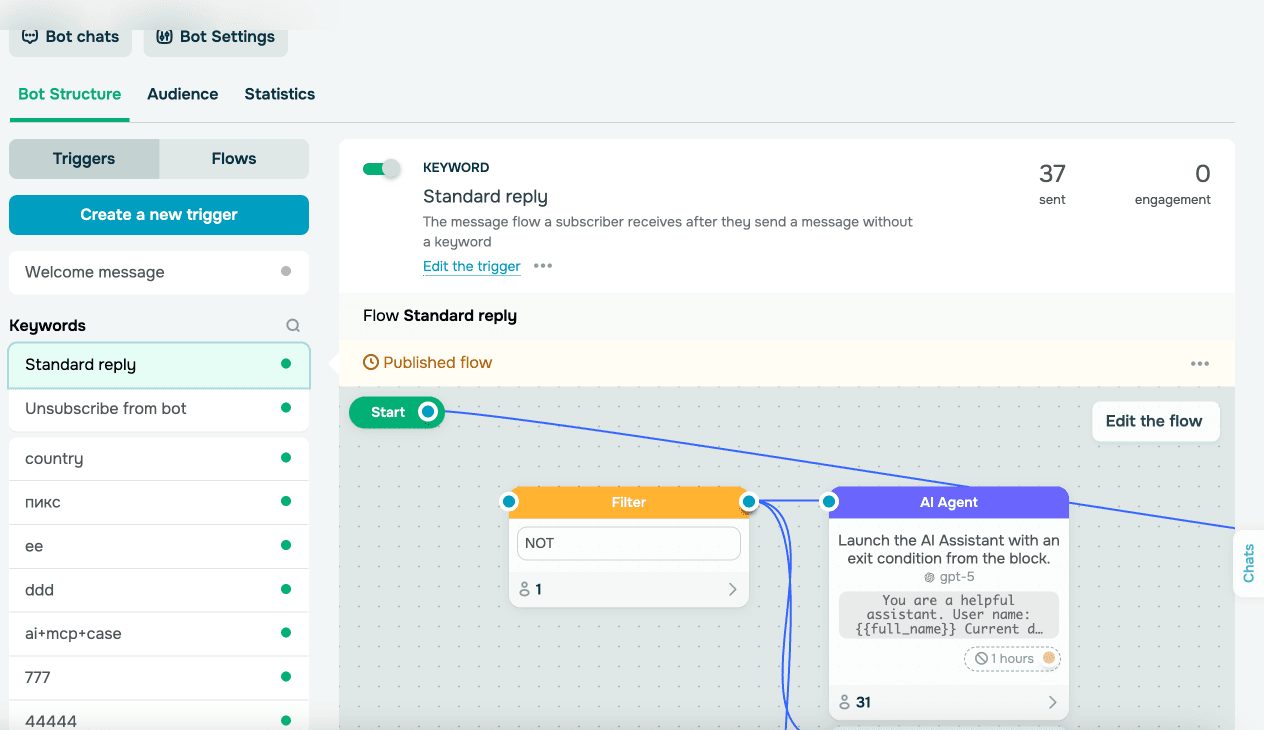Open the Bot chats page

[70, 36]
